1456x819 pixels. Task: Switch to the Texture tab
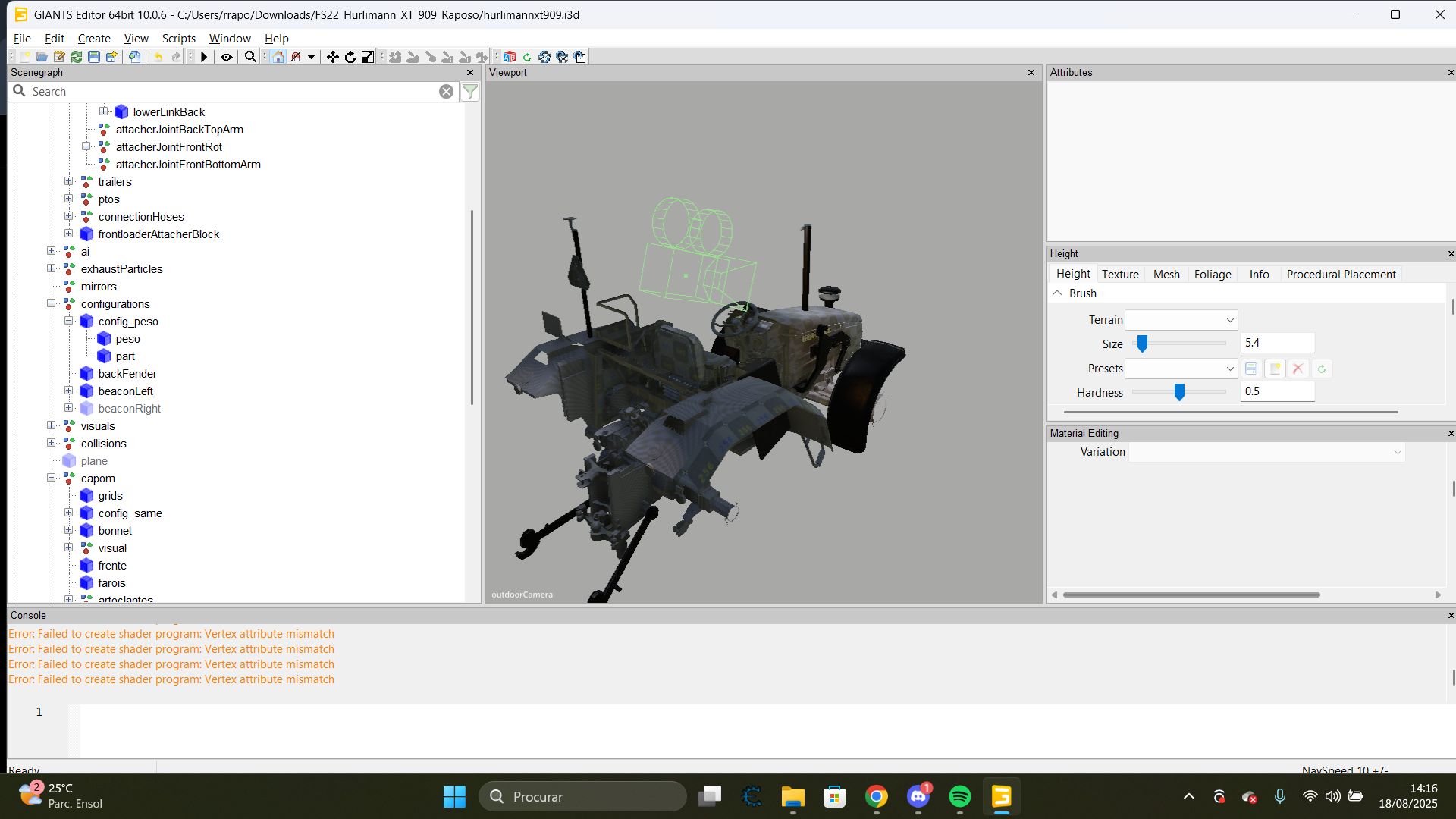pos(1120,275)
